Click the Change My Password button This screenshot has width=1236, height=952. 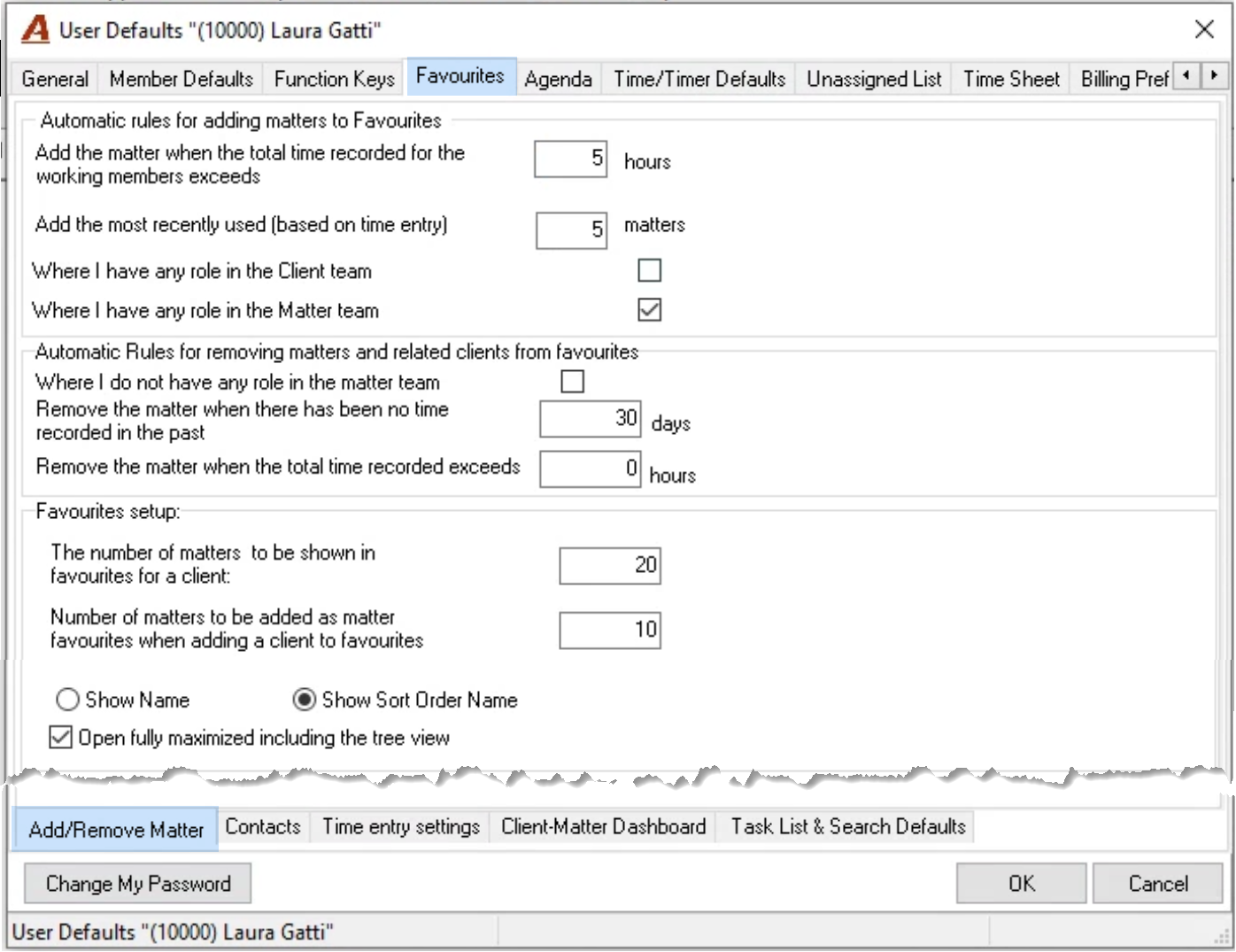pyautogui.click(x=137, y=884)
